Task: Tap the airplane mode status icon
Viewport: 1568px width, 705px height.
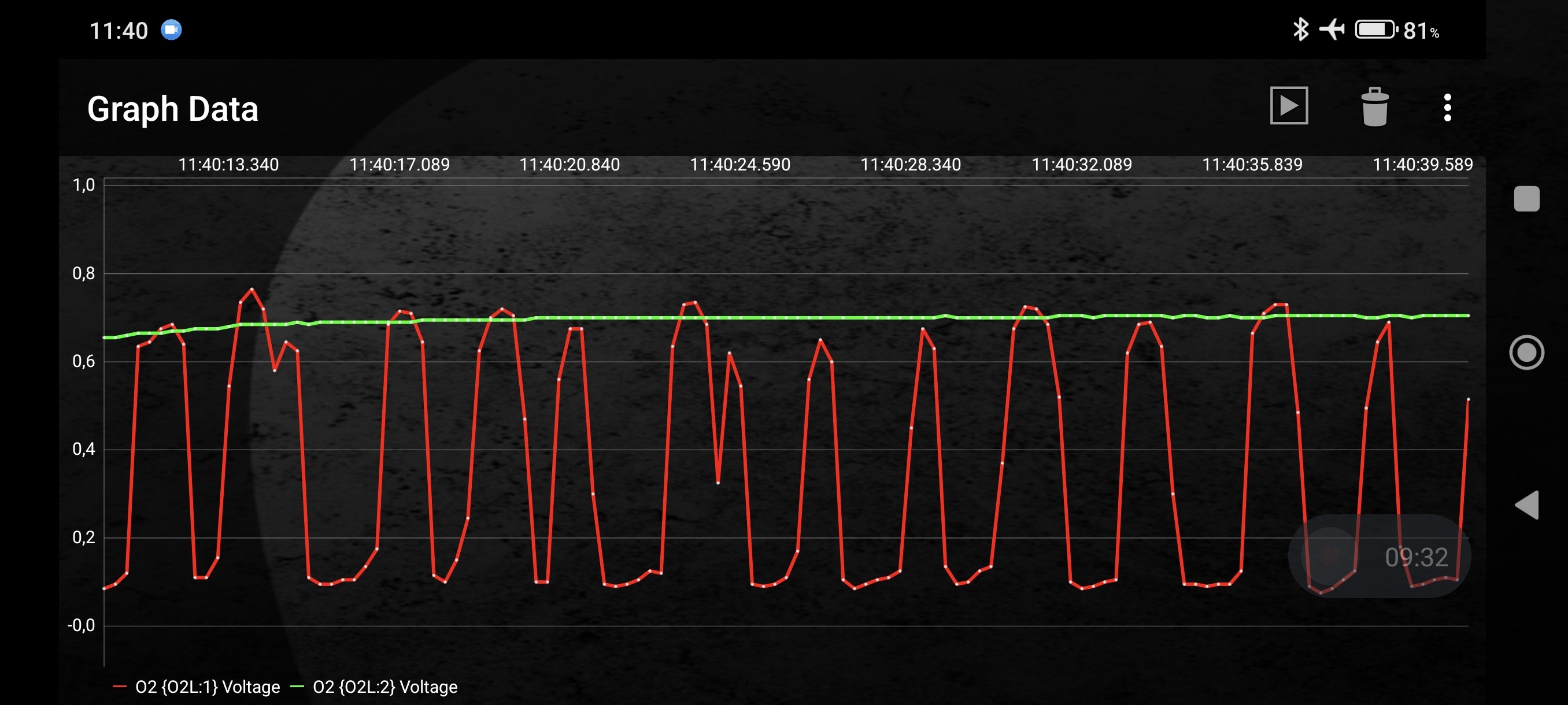Action: point(1332,30)
